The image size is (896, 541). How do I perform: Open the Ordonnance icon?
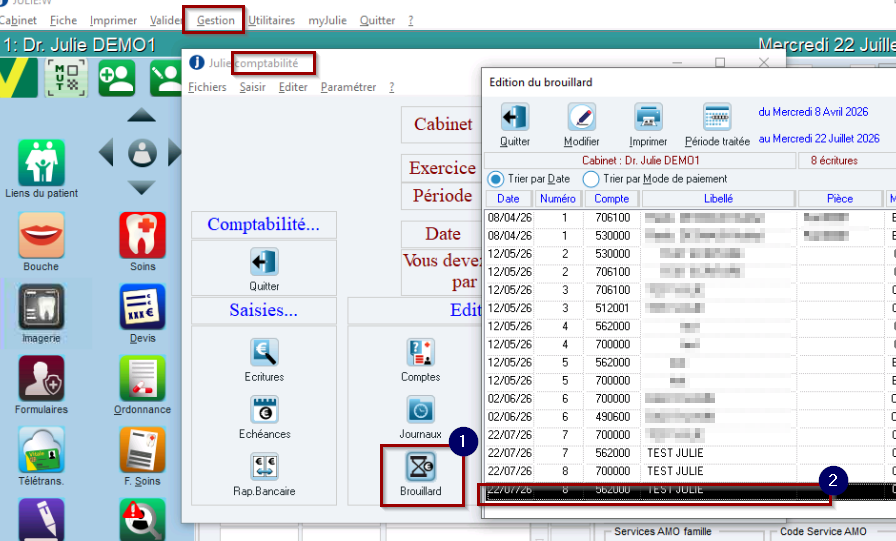pyautogui.click(x=142, y=379)
